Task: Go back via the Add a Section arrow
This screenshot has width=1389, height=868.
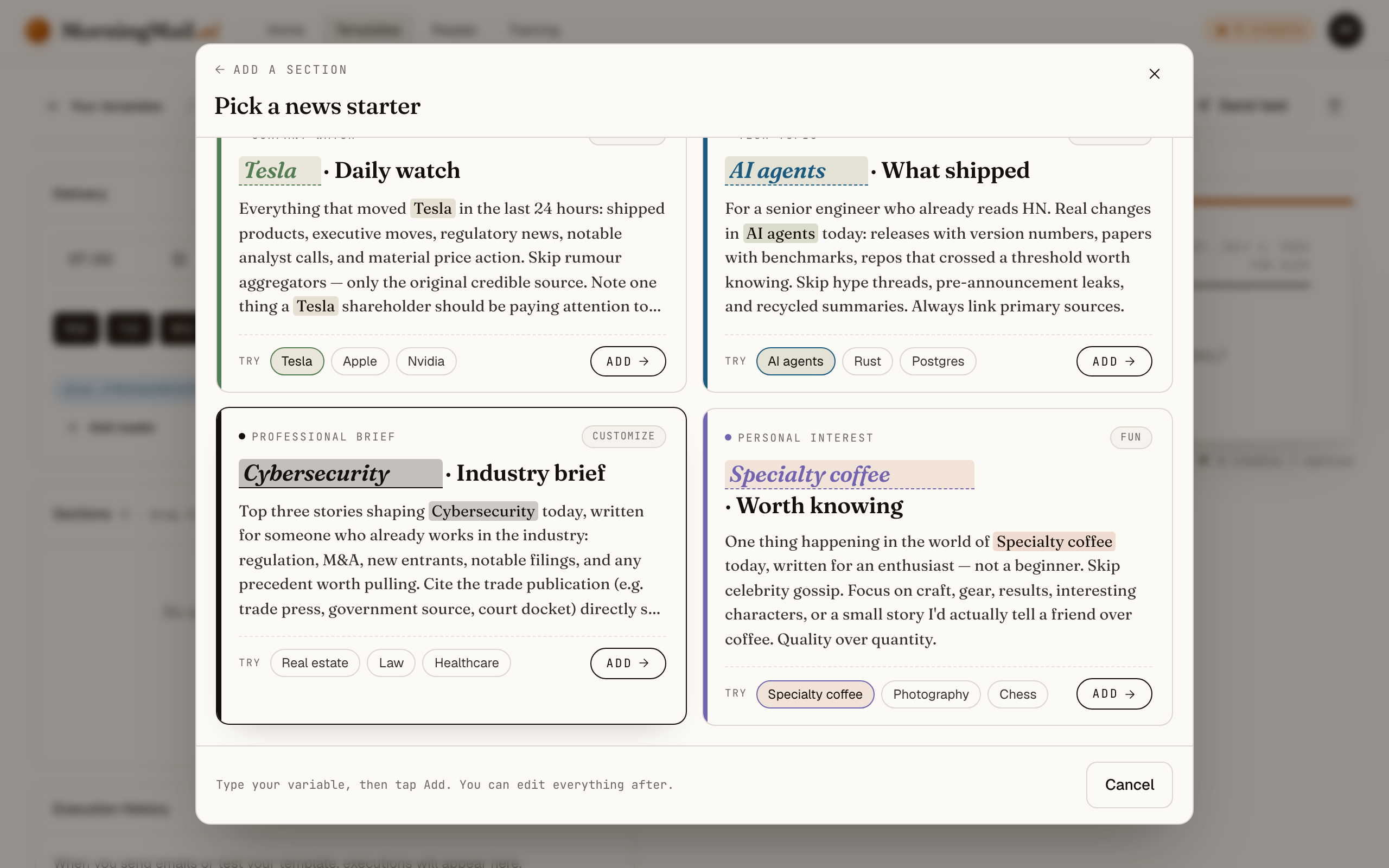Action: click(220, 69)
